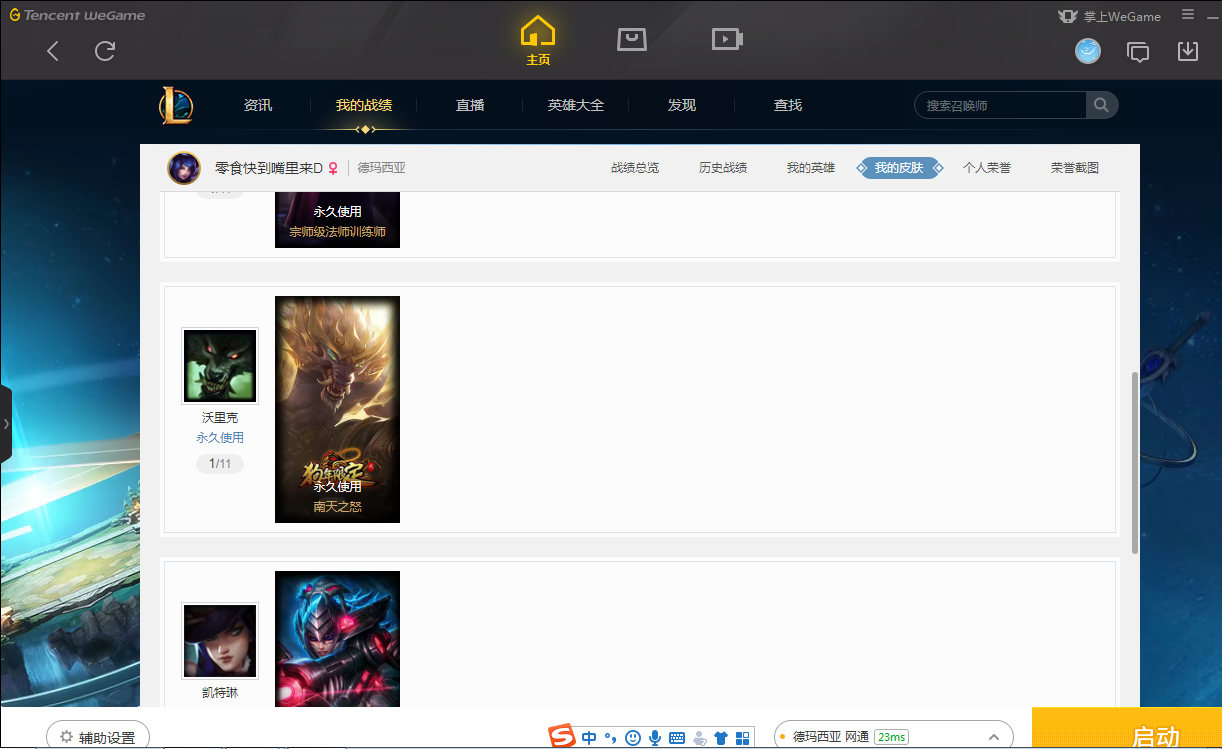Image resolution: width=1222 pixels, height=749 pixels.
Task: Open the 凯特琳 skin image
Action: [x=337, y=639]
